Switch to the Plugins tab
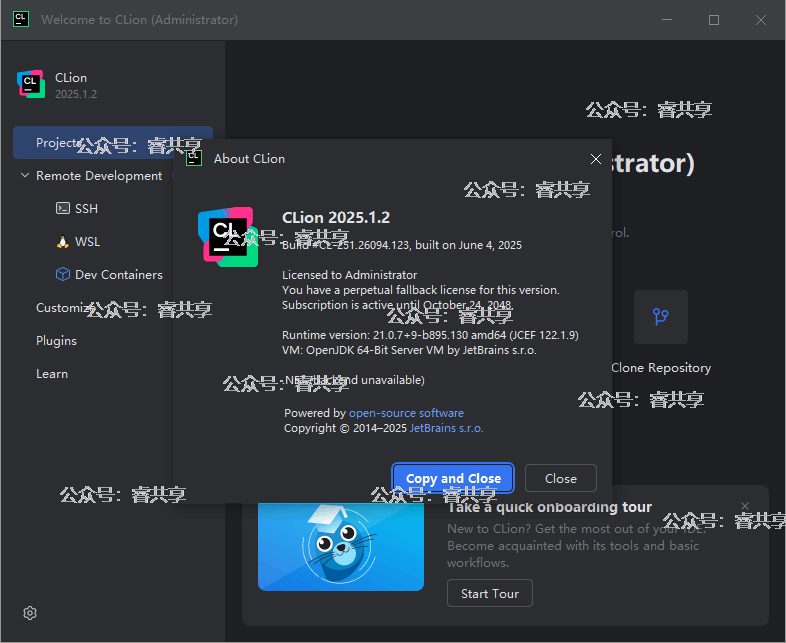The width and height of the screenshot is (786, 643). click(56, 341)
